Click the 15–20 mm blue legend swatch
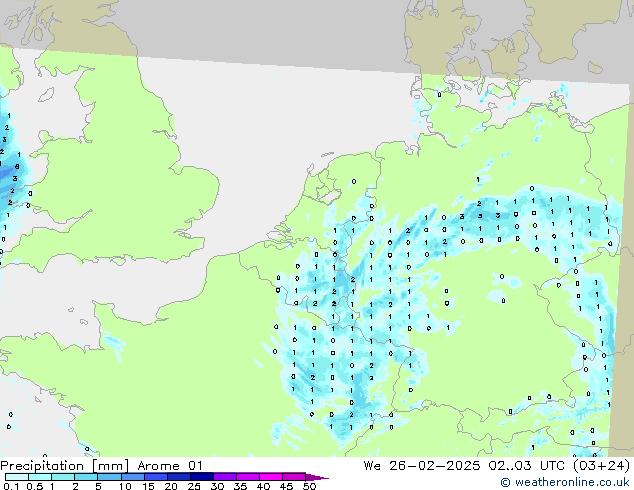The image size is (634, 490). tap(155, 477)
